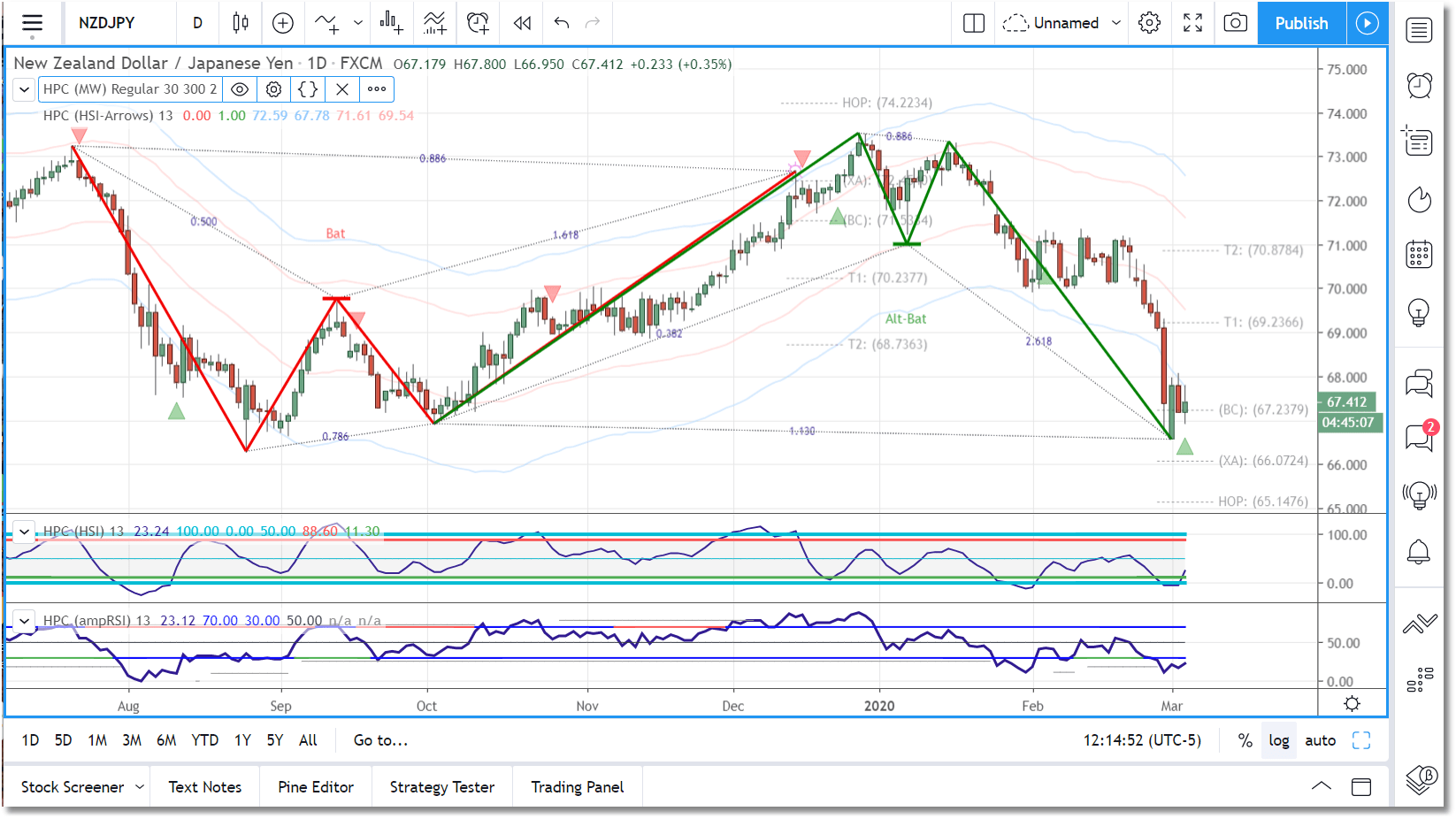Toggle auto price scale
Screen dimensions: 1456x819
[x=1321, y=741]
